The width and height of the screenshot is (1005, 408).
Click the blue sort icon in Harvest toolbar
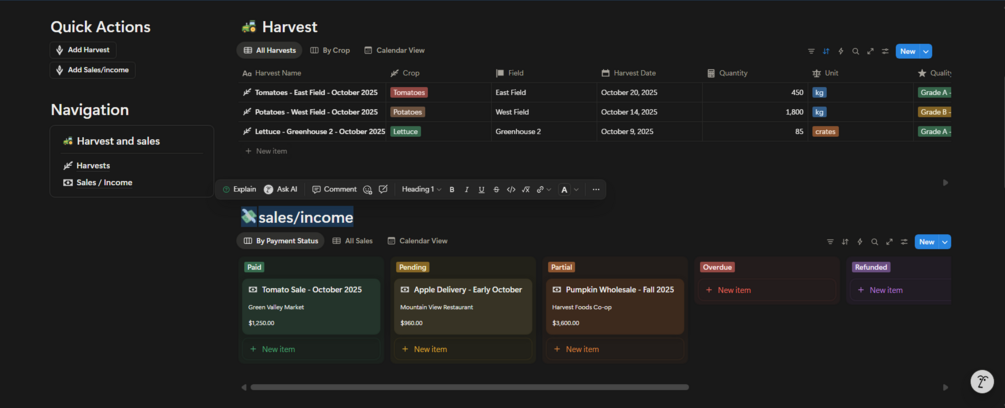click(x=826, y=51)
